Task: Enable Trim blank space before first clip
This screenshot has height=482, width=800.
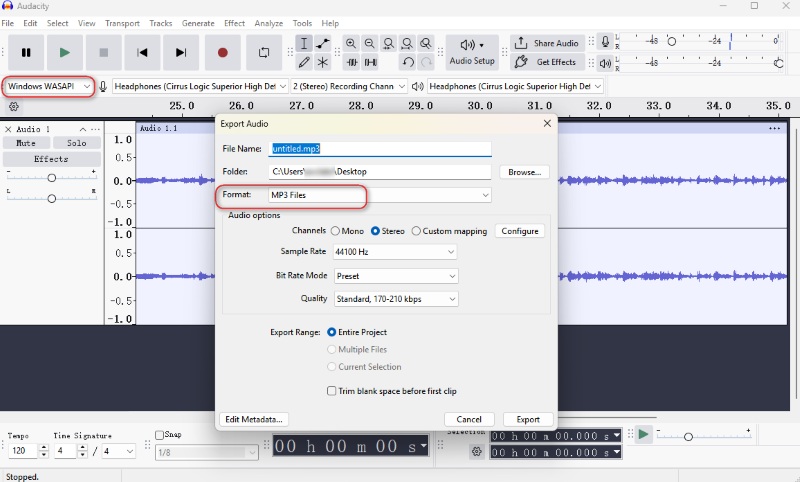Action: (332, 391)
